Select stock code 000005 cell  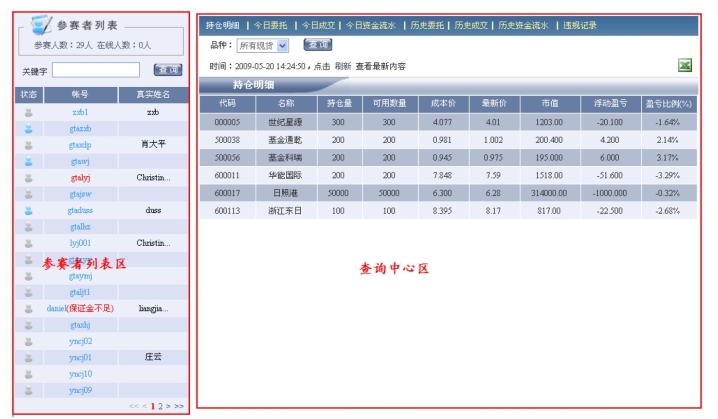tap(228, 122)
